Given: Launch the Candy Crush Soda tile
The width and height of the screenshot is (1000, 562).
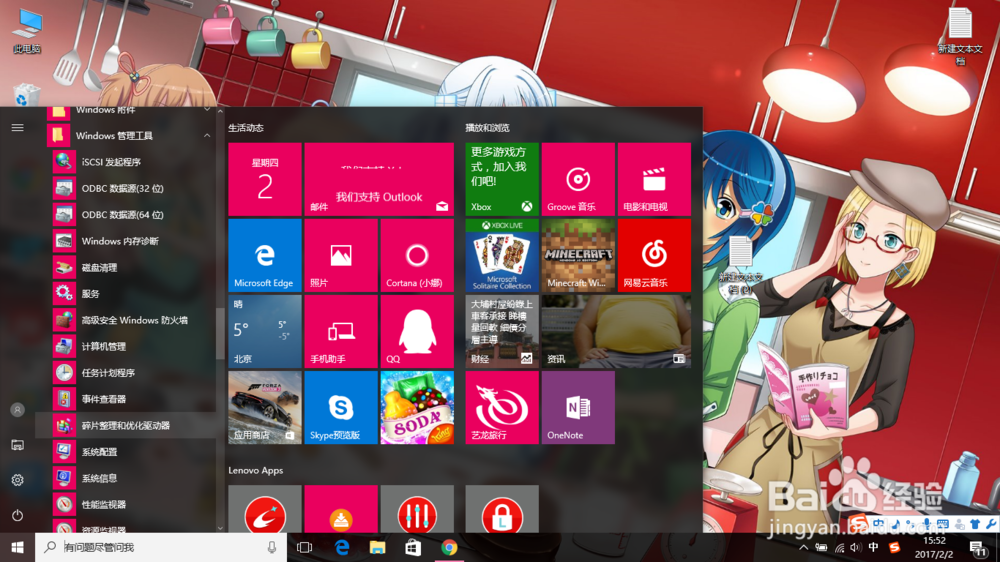Looking at the screenshot, I should 417,408.
